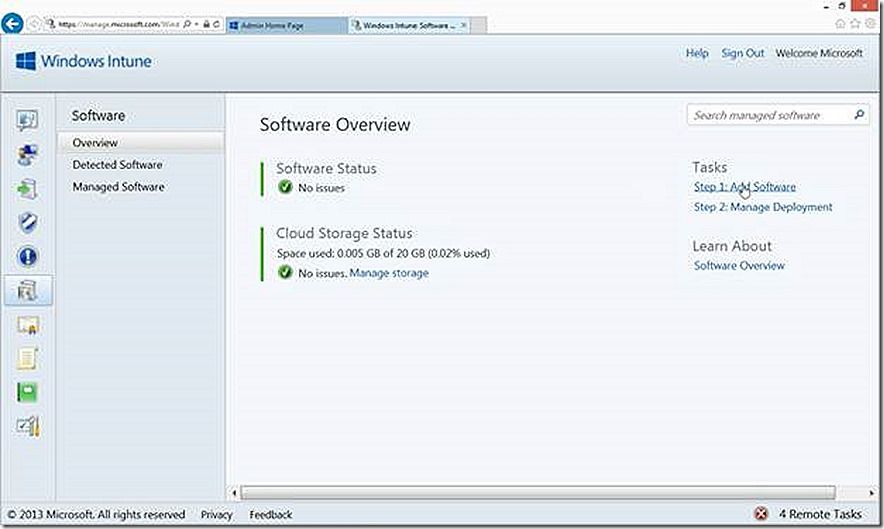The width and height of the screenshot is (884, 529).
Task: Click the Windows Intune logo
Action: pos(83,61)
